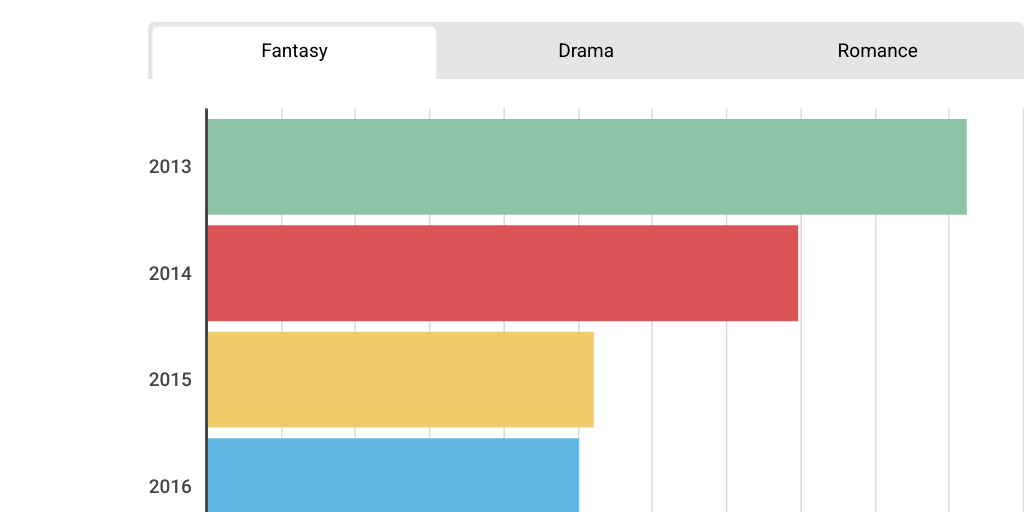Select the Romance tab
This screenshot has width=1024, height=512.
point(877,51)
